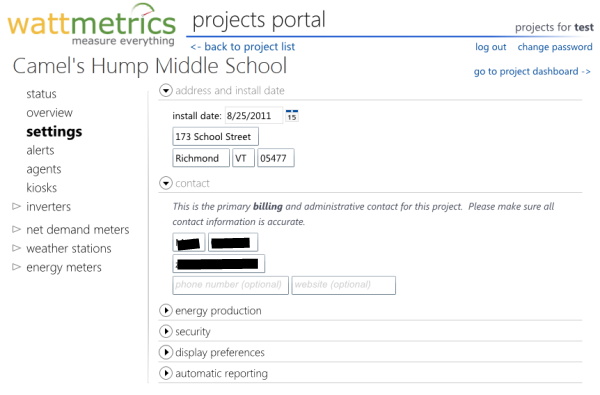Select alerts in the sidebar menu
600x395 pixels.
pyautogui.click(x=40, y=150)
